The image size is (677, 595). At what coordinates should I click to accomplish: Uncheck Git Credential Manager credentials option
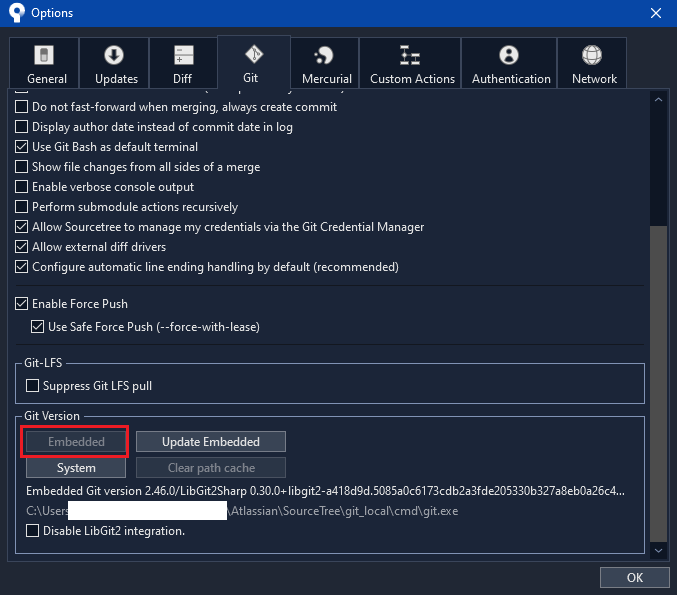tap(22, 227)
